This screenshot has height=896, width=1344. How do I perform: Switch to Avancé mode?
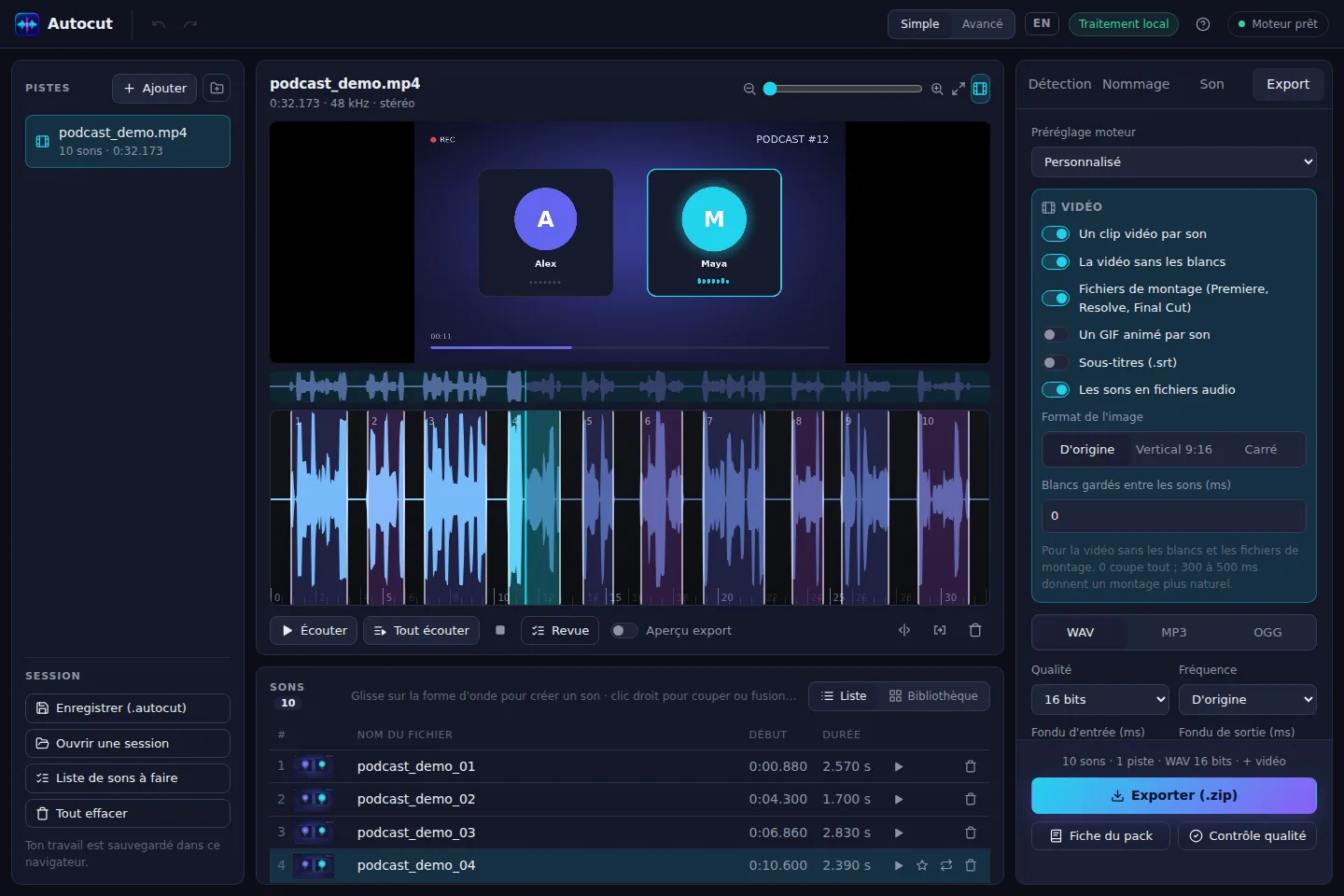(x=983, y=24)
